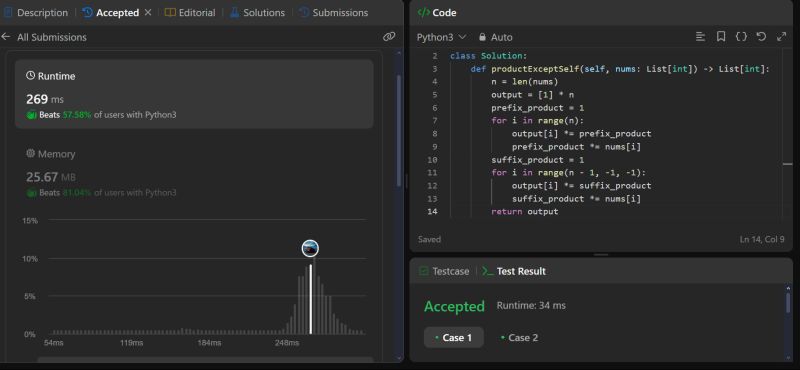The height and width of the screenshot is (370, 800).
Task: Open the Solutions tab
Action: (x=257, y=13)
